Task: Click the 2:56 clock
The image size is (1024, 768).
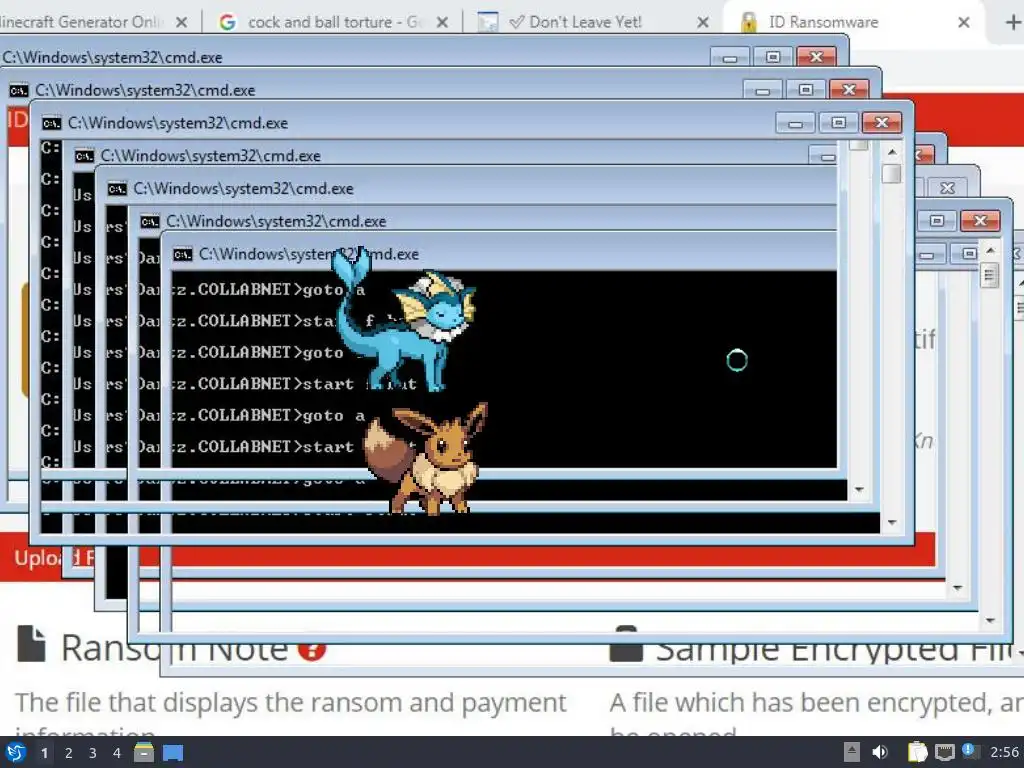Action: coord(1006,752)
